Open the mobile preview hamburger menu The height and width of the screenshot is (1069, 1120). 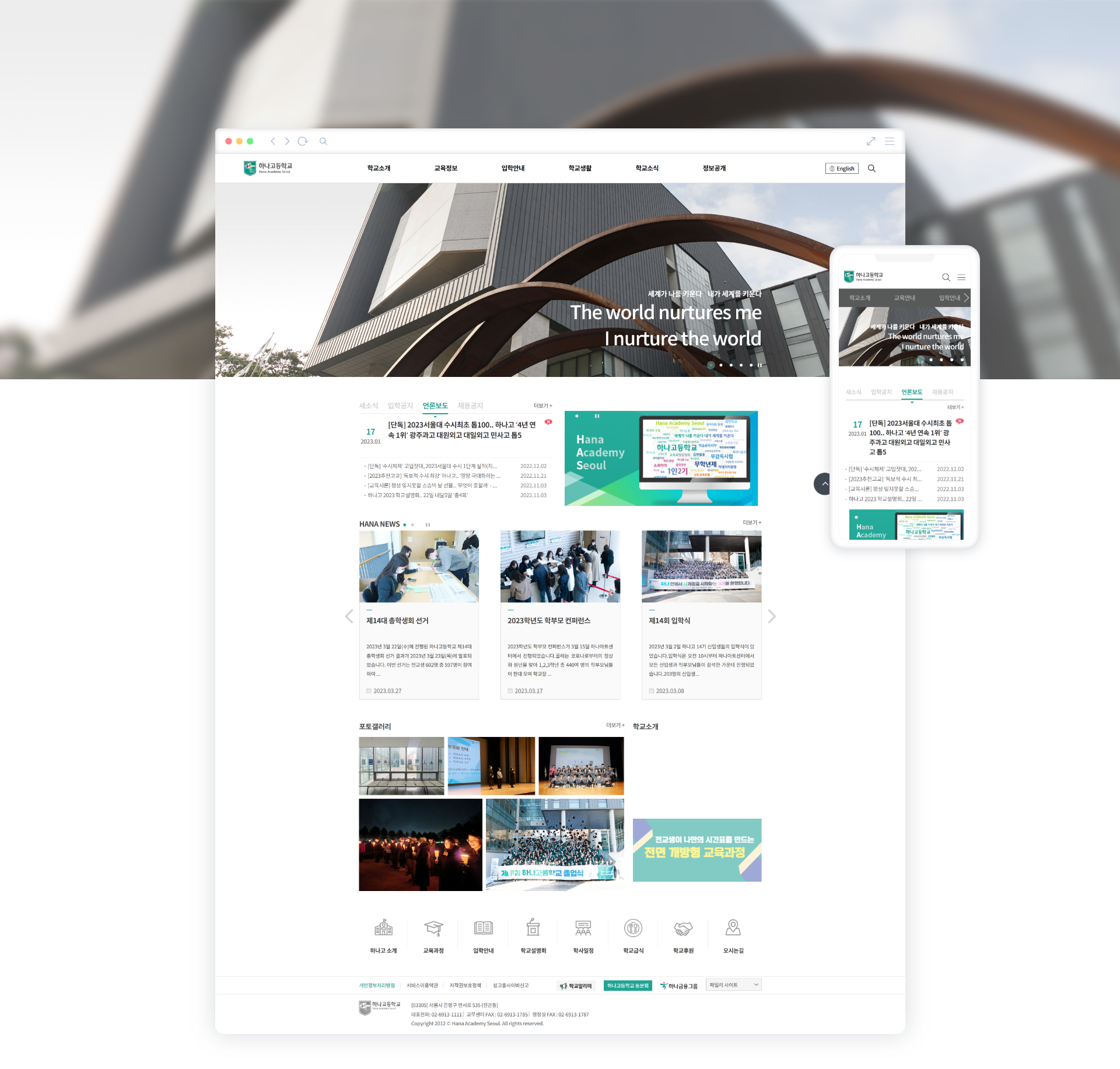[x=961, y=277]
